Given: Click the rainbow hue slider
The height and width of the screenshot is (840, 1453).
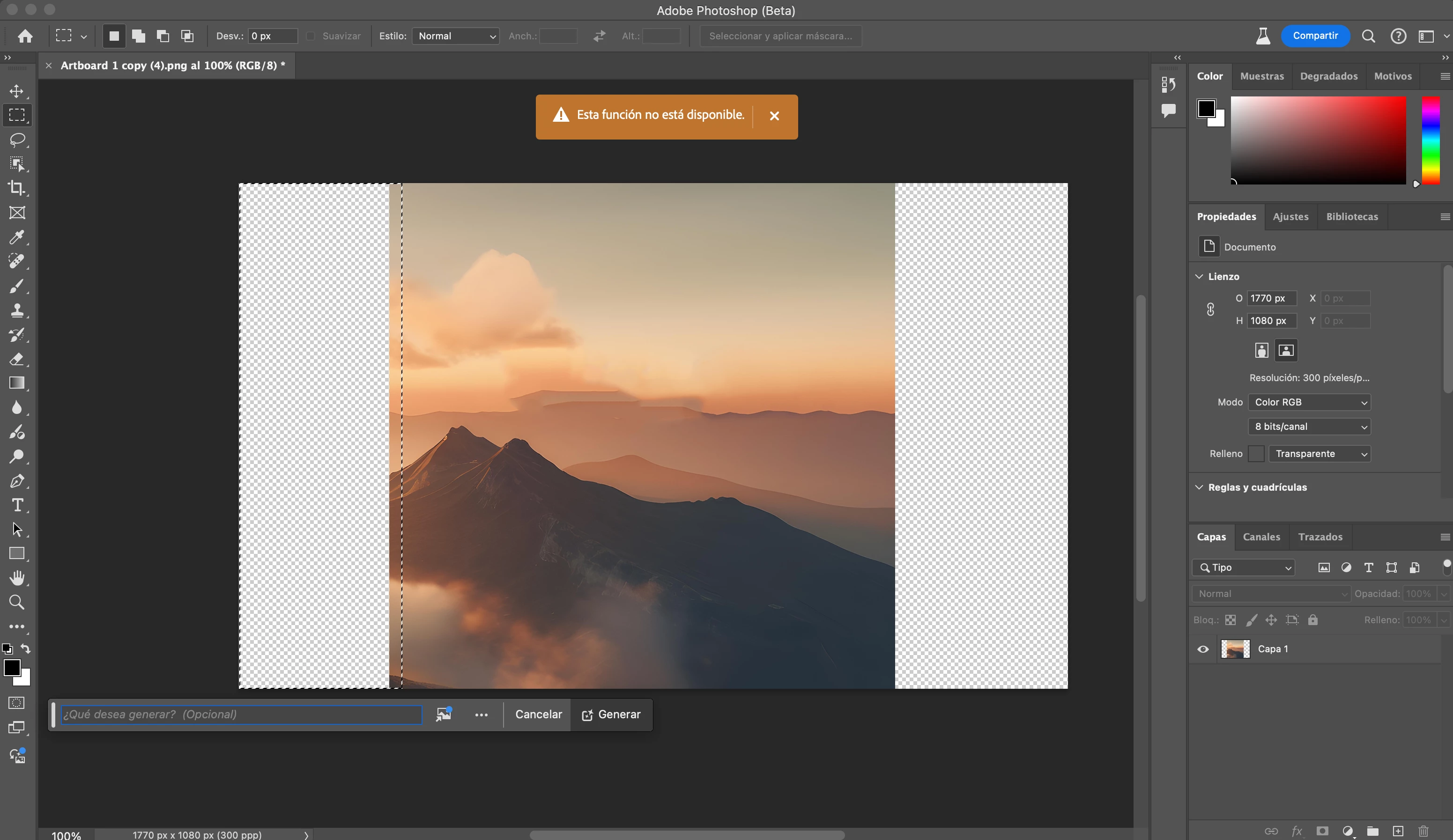Looking at the screenshot, I should tap(1430, 140).
